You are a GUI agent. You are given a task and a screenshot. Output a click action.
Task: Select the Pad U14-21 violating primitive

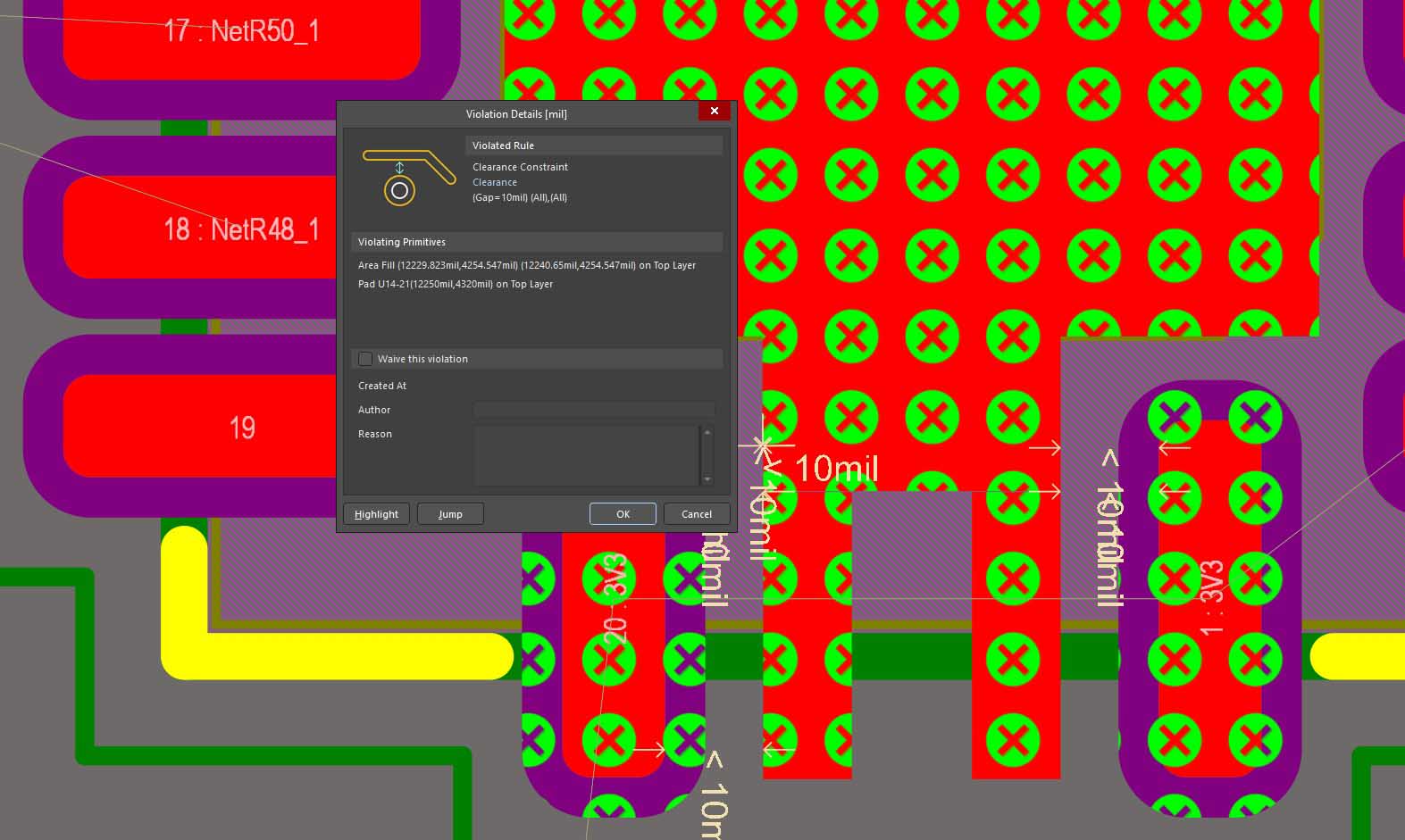(455, 284)
